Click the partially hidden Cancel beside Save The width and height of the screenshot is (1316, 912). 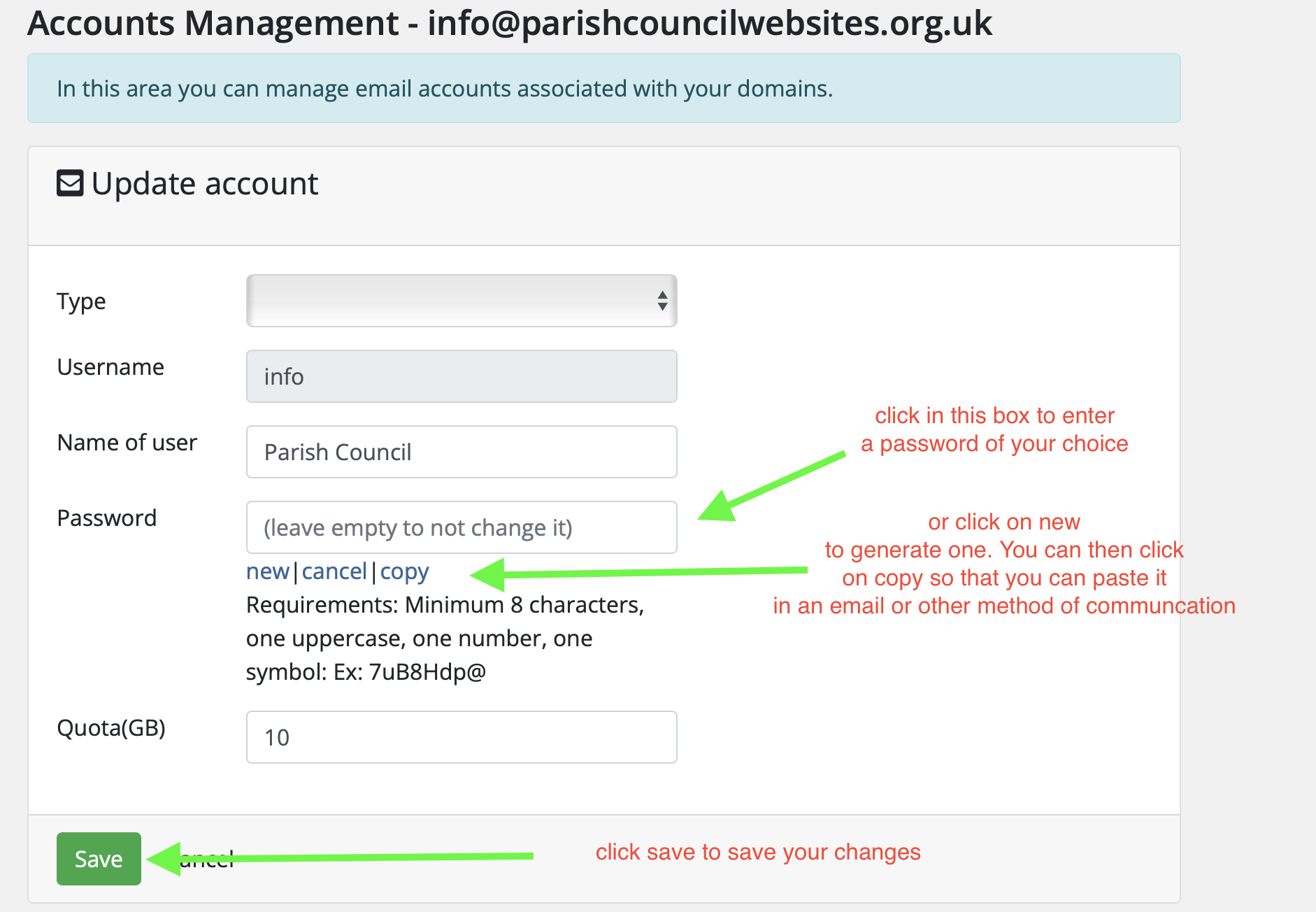(x=208, y=860)
